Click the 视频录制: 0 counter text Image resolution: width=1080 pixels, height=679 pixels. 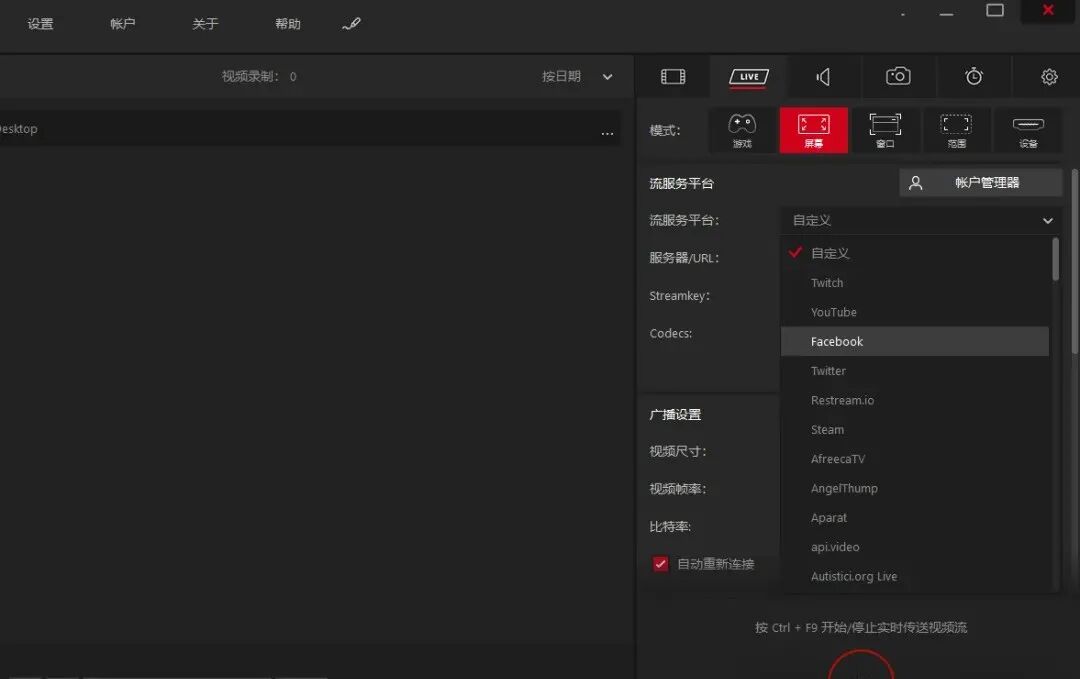click(259, 76)
